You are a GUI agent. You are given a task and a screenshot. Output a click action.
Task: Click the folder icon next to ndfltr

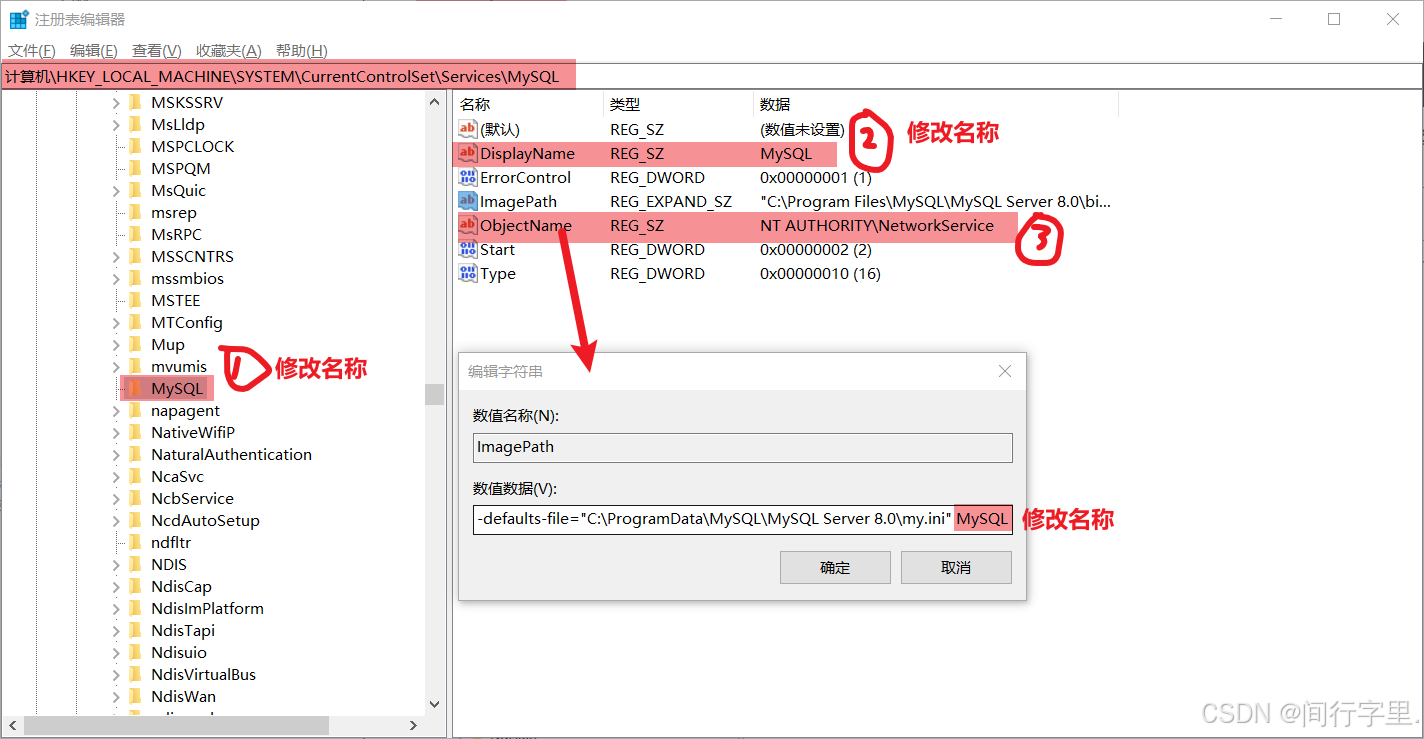(x=136, y=542)
